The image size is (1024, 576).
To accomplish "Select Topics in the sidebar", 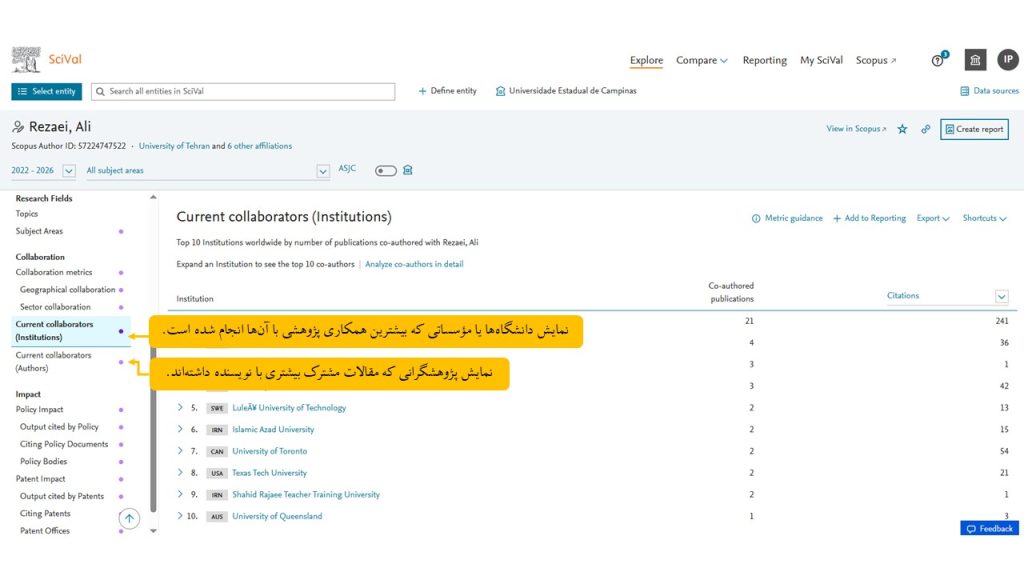I will [x=27, y=214].
